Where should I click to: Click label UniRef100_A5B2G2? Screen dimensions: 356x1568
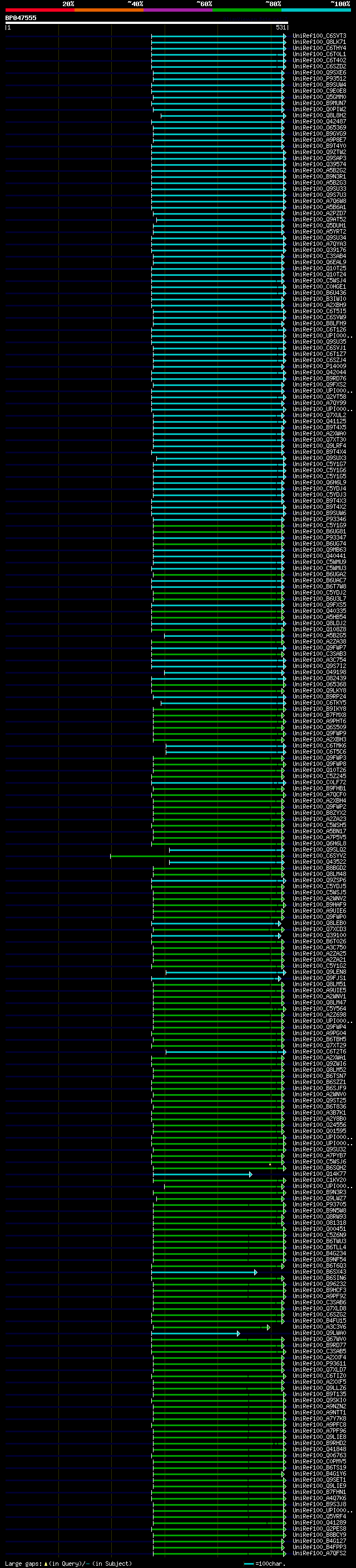(x=319, y=170)
